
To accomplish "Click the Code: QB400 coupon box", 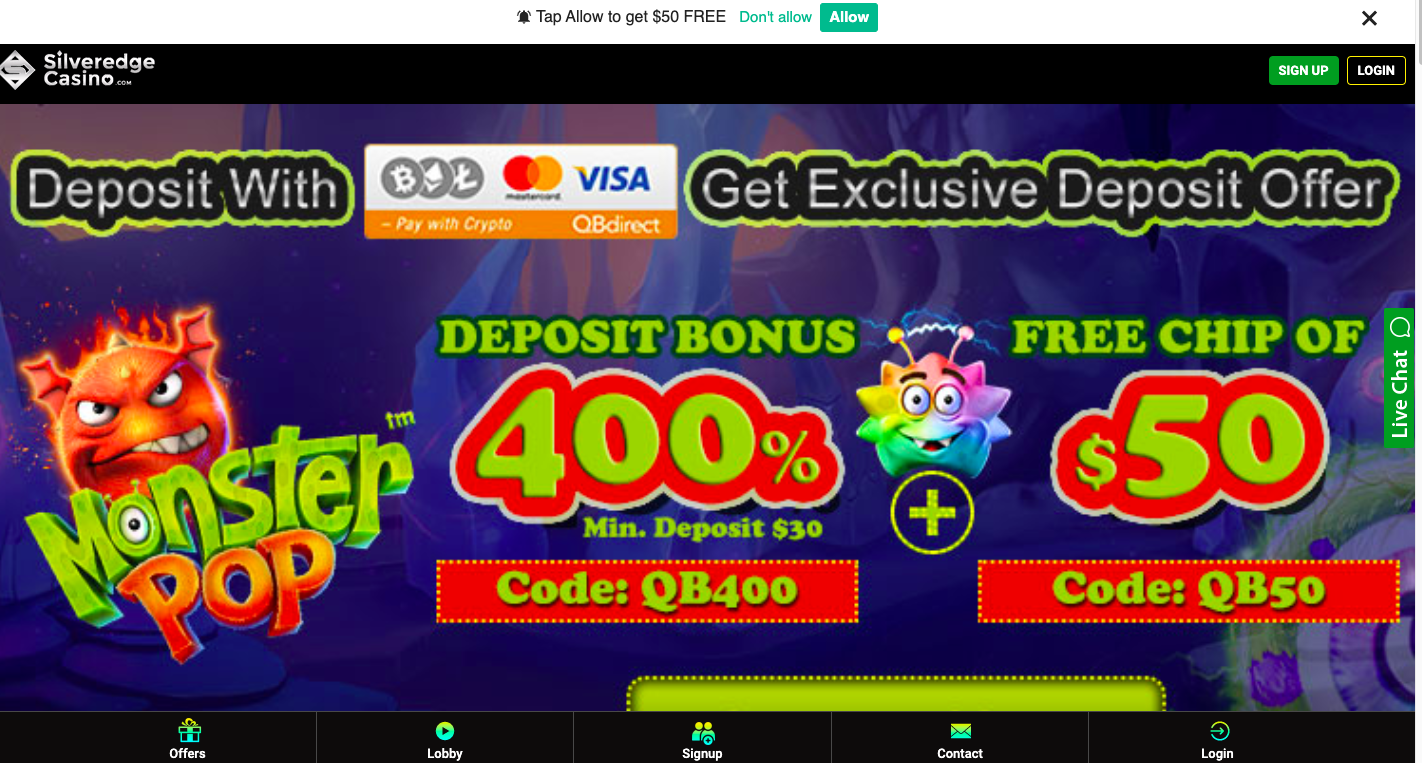I will coord(647,591).
